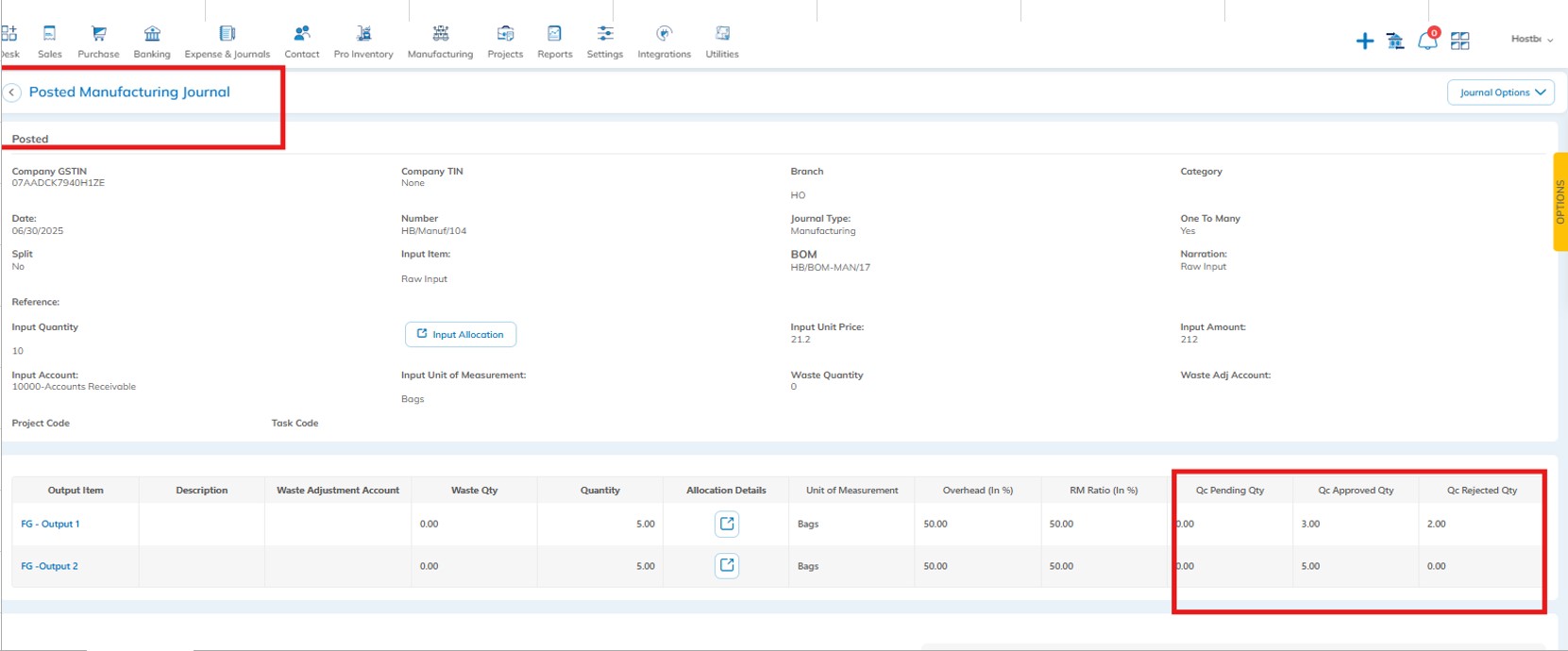Click the date value 06/30/2025
The height and width of the screenshot is (651, 1568).
(x=38, y=230)
